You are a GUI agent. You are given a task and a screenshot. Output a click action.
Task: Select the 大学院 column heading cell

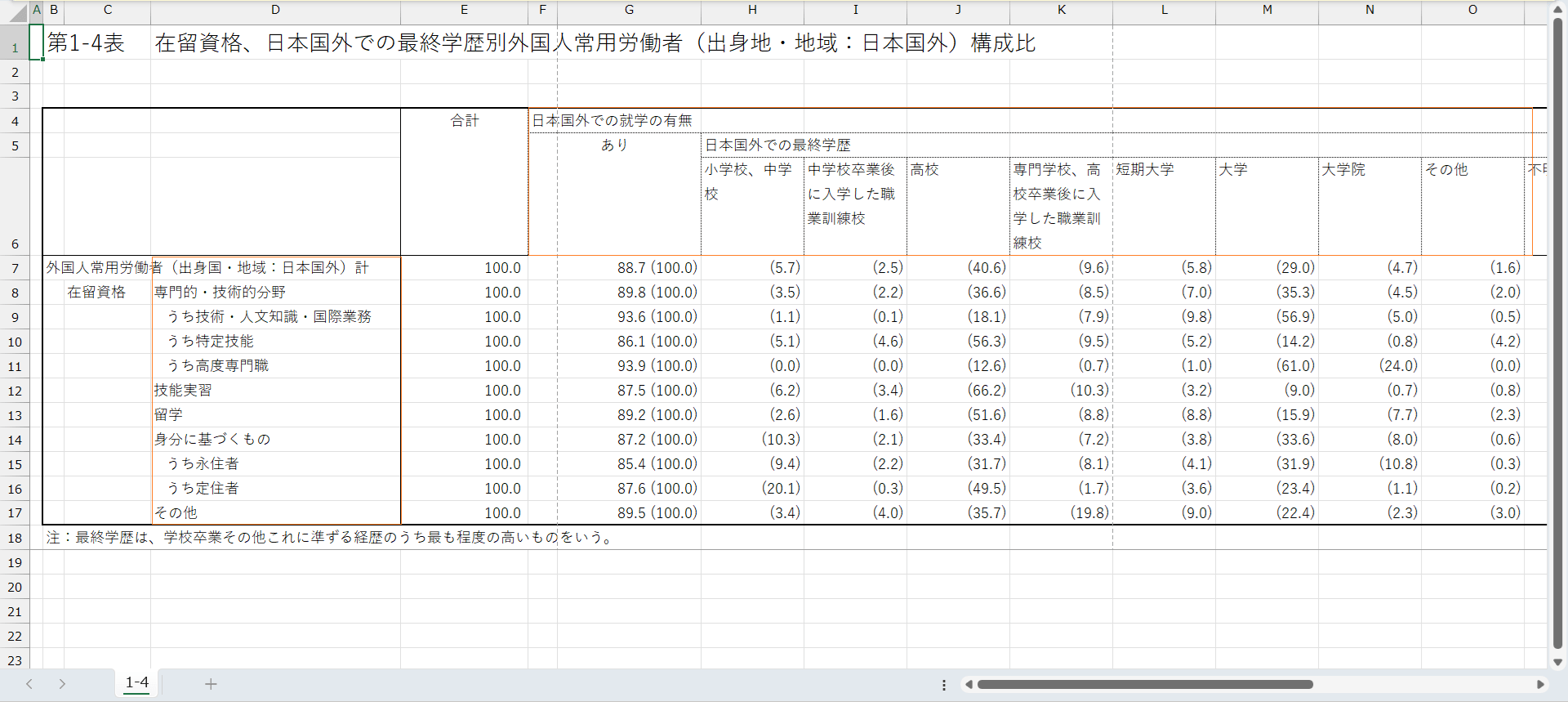coord(1369,170)
